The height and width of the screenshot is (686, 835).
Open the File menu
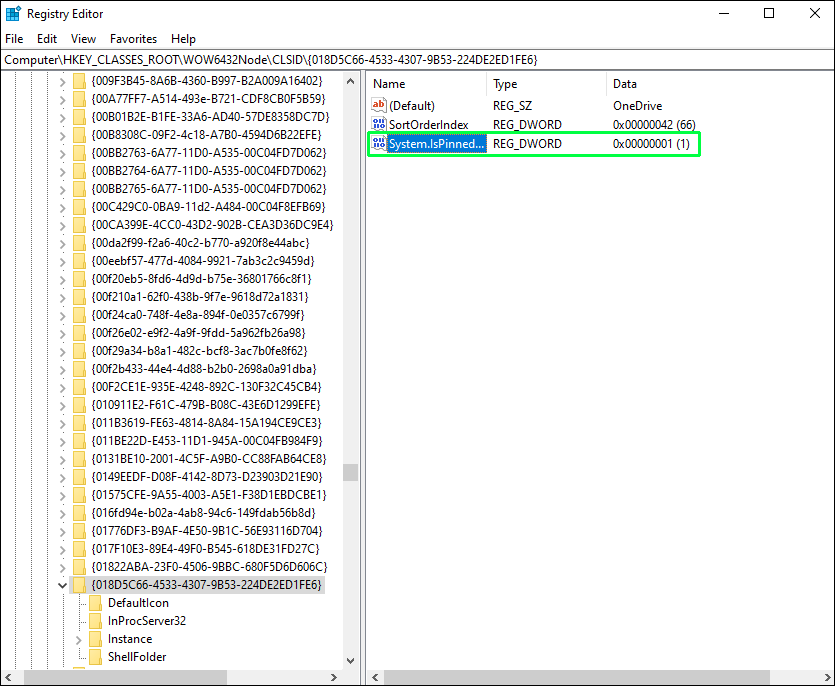[x=14, y=39]
